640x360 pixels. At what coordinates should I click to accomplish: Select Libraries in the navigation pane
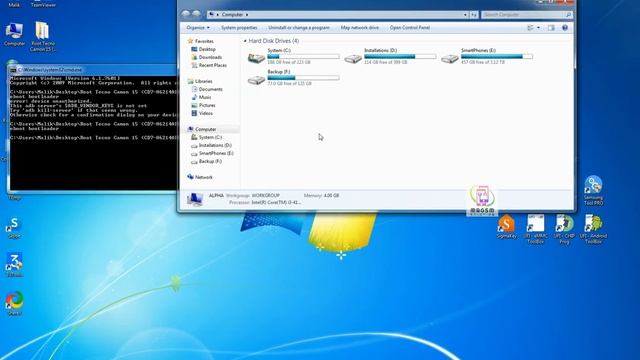tap(203, 81)
